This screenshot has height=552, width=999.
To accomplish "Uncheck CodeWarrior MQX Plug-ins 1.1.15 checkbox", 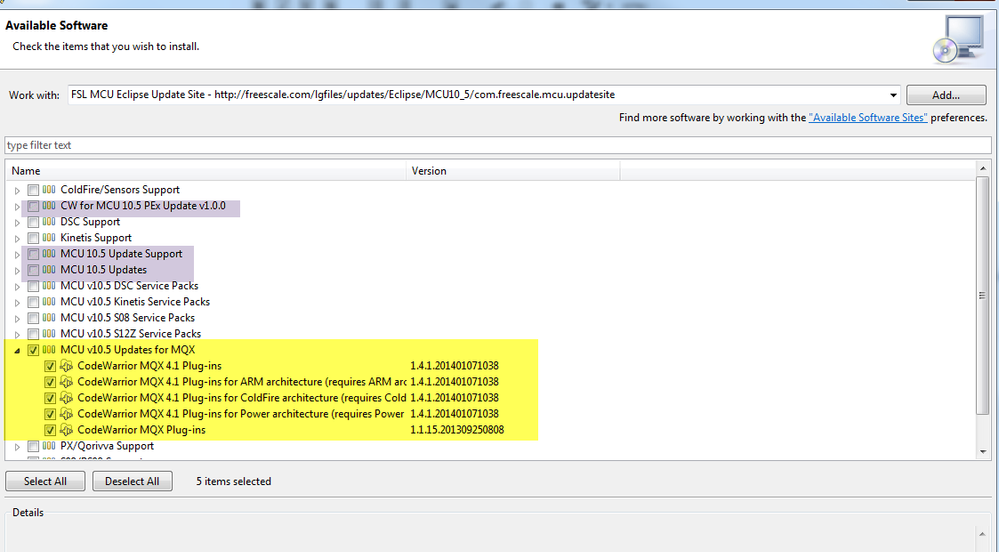I will coord(50,430).
